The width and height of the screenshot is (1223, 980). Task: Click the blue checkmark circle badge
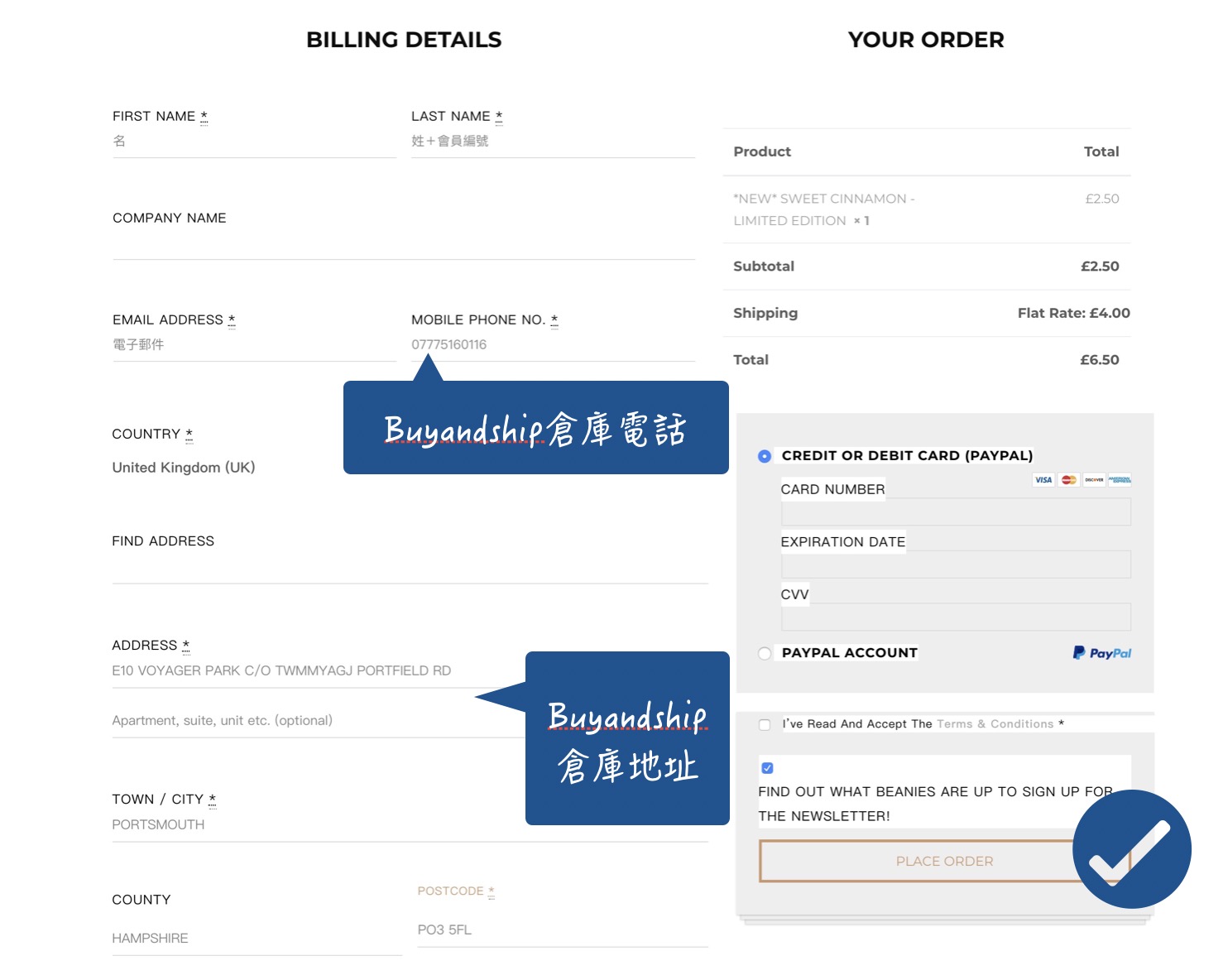[1131, 849]
